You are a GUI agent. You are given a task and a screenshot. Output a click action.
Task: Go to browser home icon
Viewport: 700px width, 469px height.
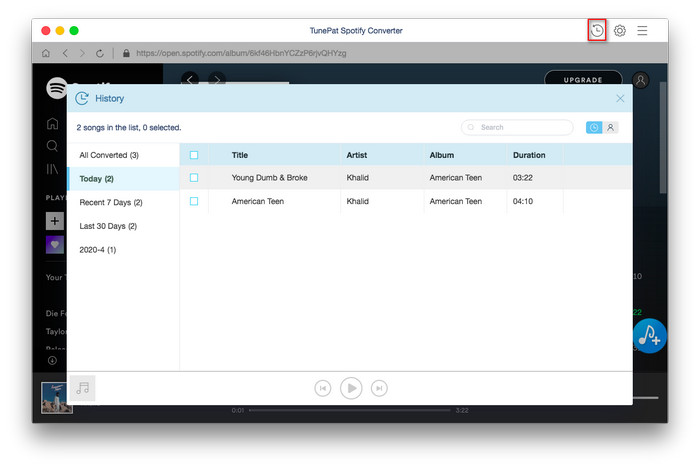46,53
